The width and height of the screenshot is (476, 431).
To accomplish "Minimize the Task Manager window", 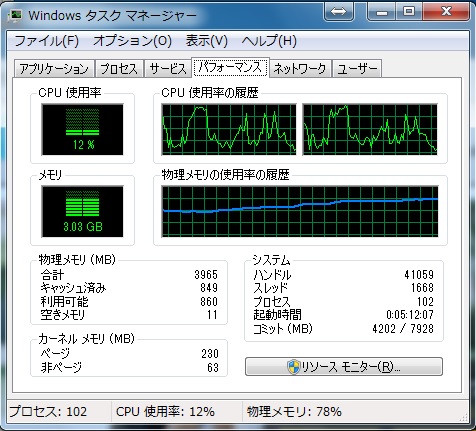I will (382, 12).
